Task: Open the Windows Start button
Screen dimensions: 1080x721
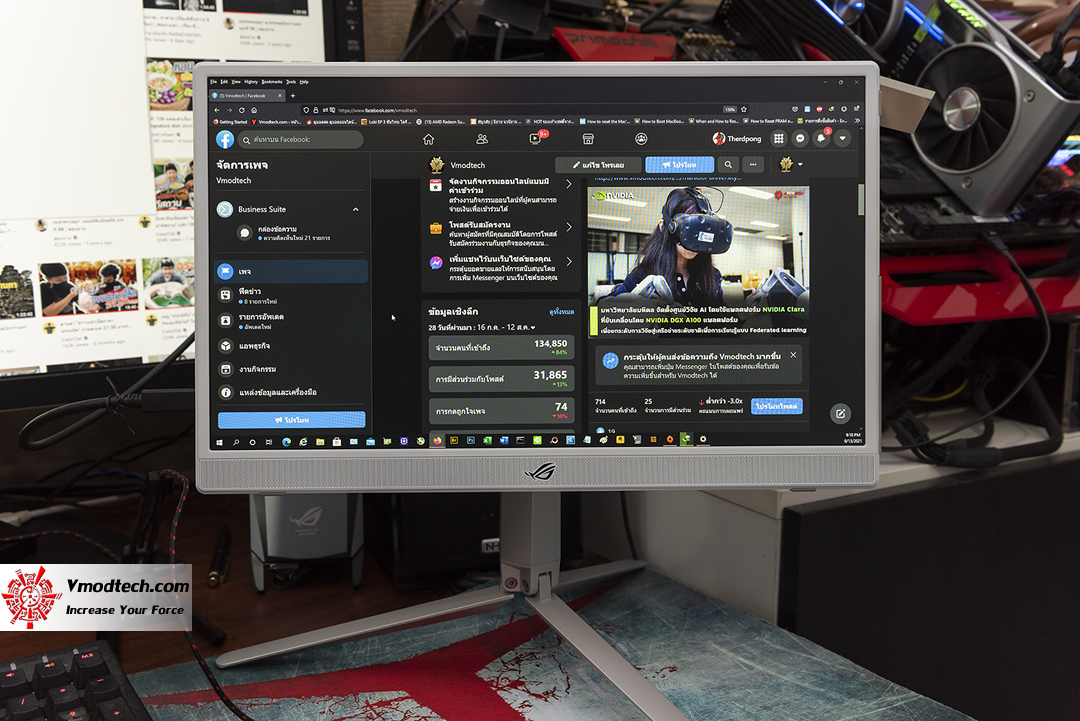Action: pos(220,442)
